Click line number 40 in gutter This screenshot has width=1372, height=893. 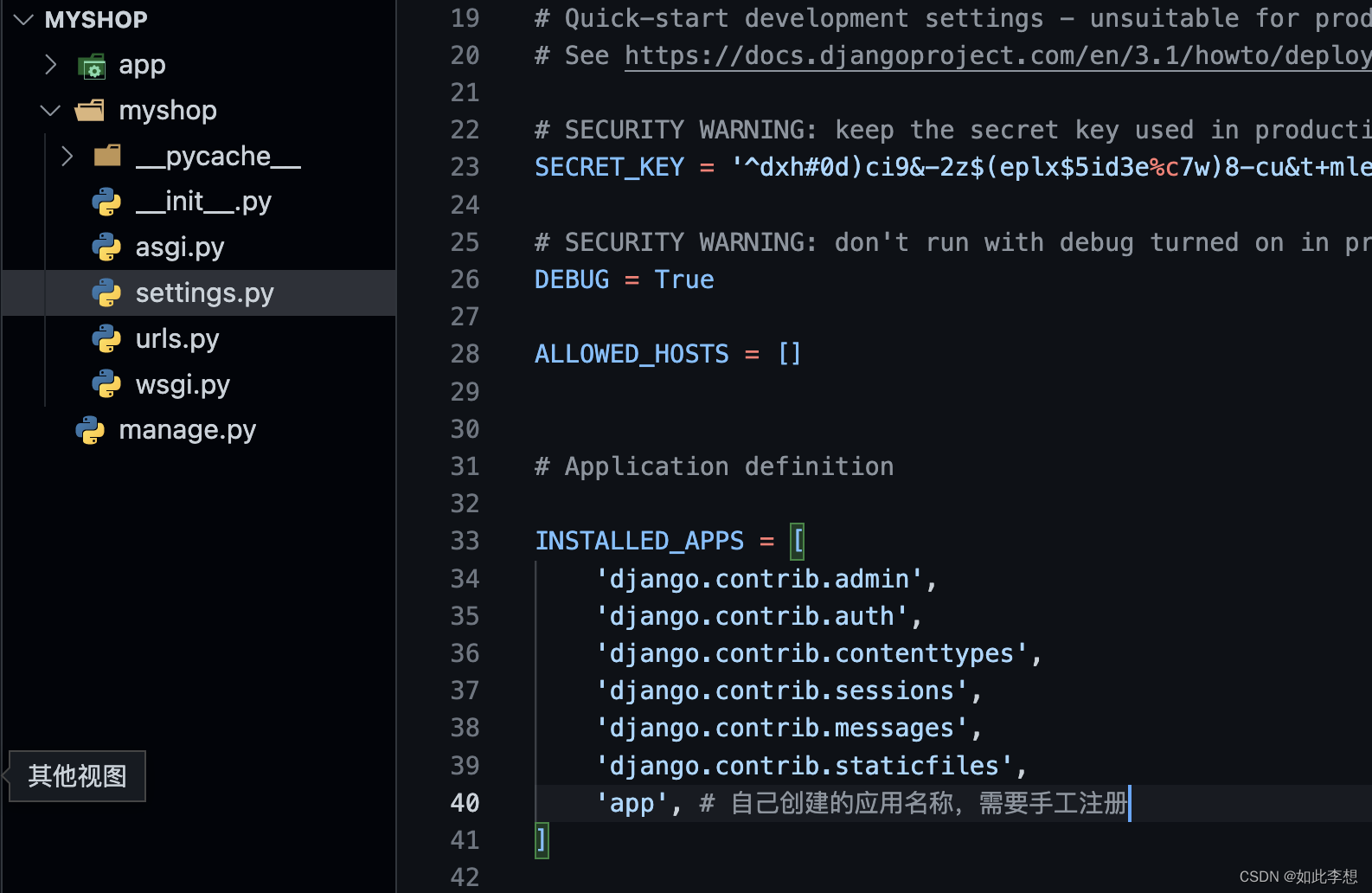coord(465,803)
